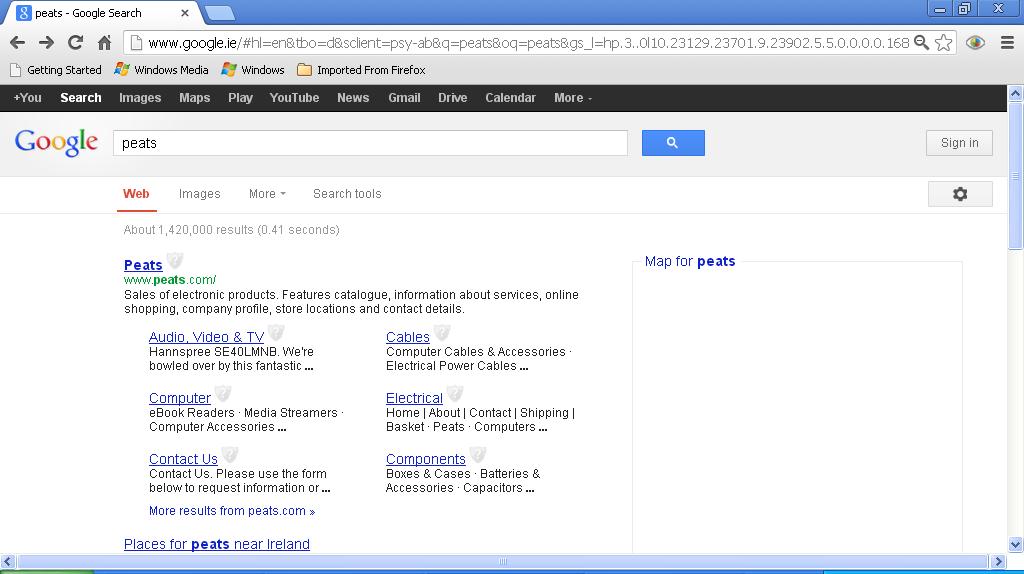Click shield icon beside Computer link
This screenshot has width=1024, height=574.
coord(223,393)
